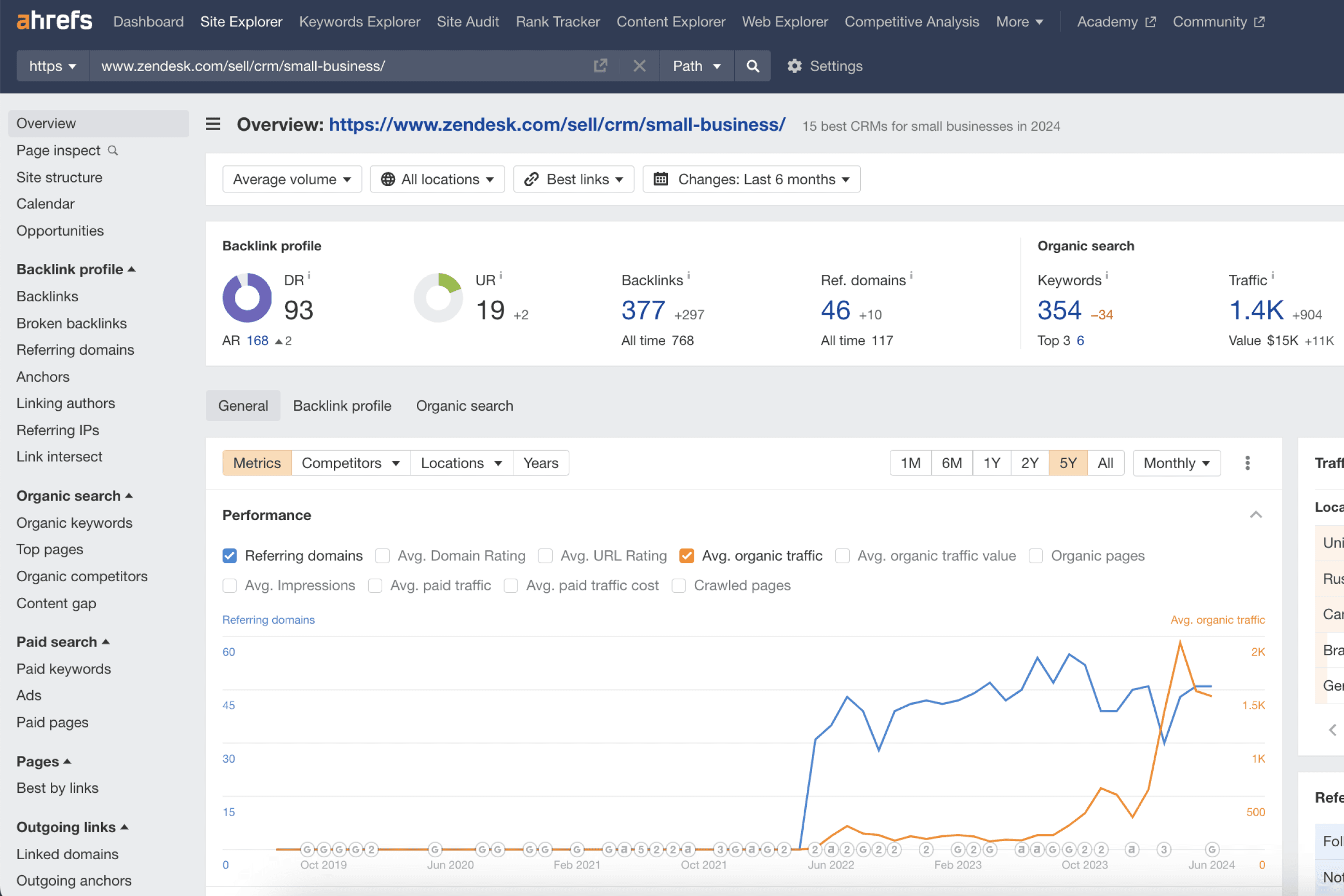The image size is (1344, 896).
Task: Select the 1Y time range button
Action: (x=991, y=463)
